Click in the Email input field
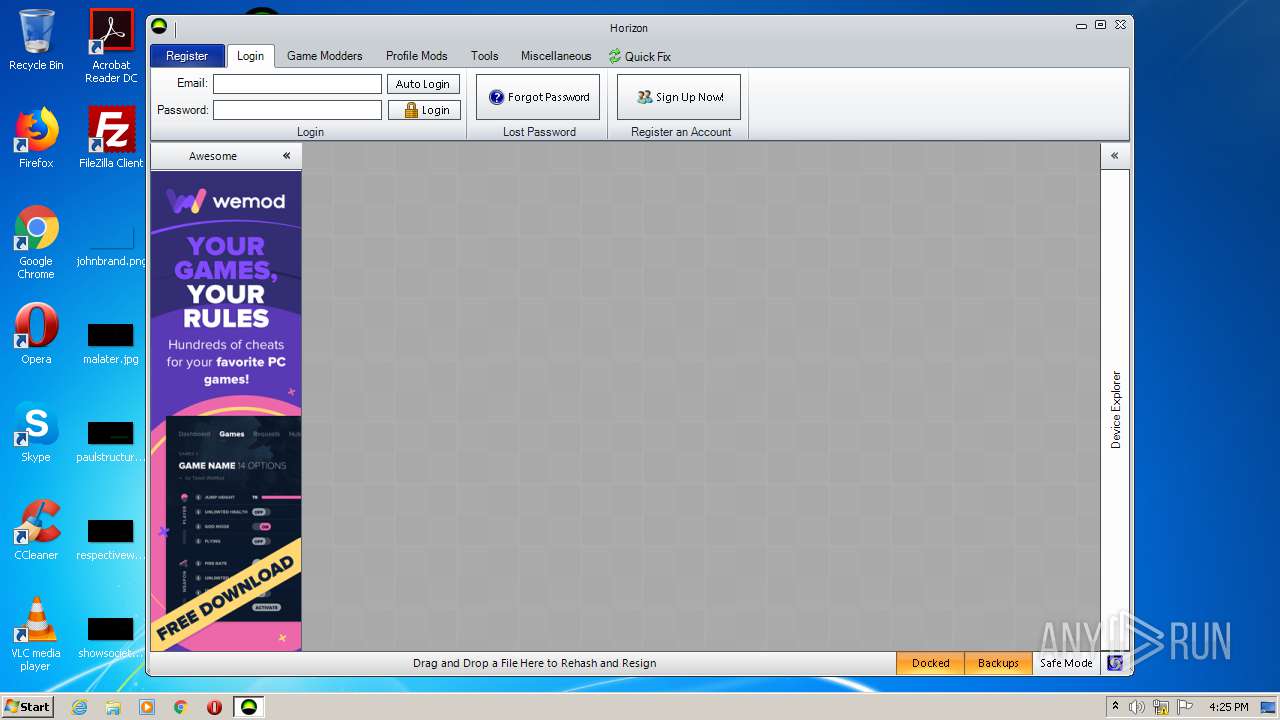 pyautogui.click(x=297, y=84)
